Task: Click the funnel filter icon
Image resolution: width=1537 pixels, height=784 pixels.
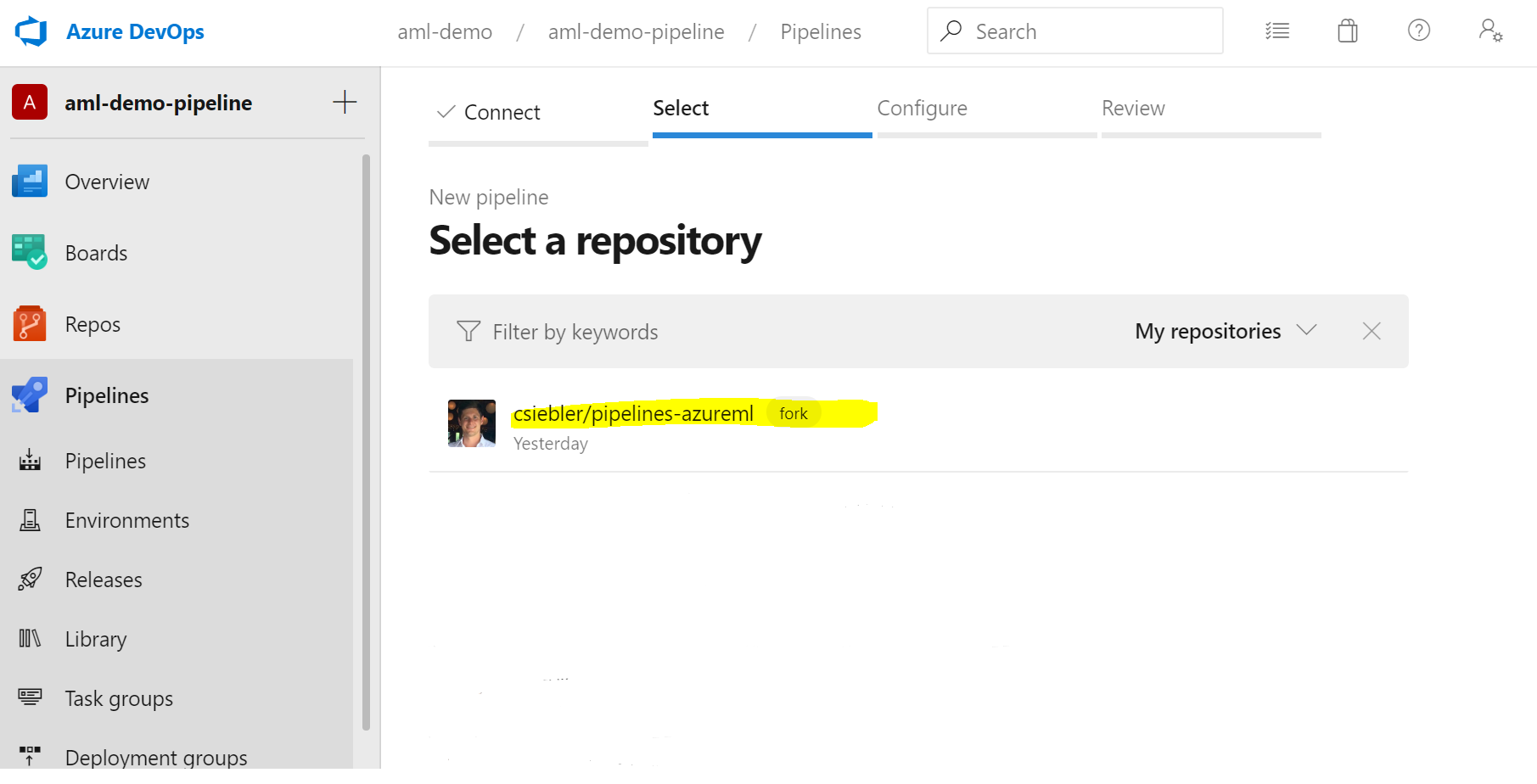Action: coord(468,331)
